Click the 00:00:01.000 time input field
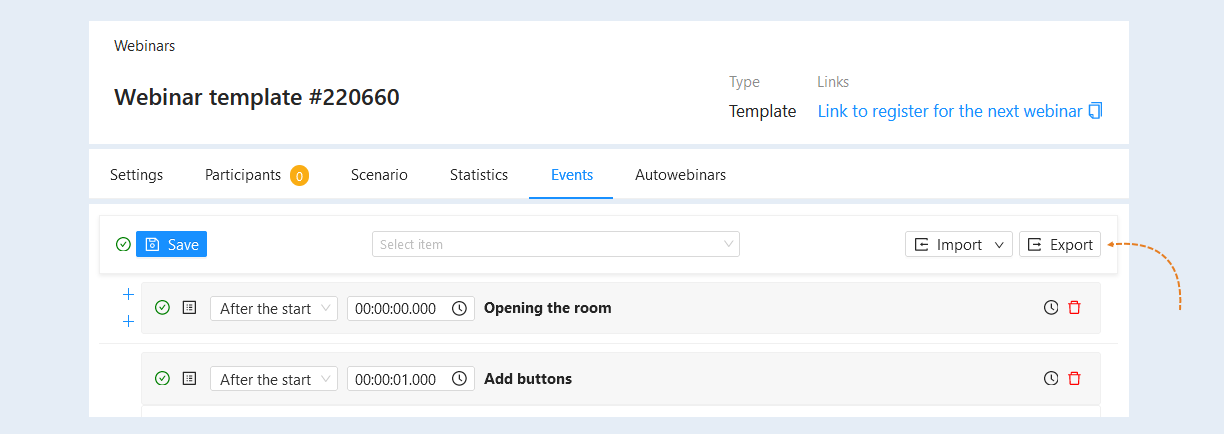The image size is (1224, 434). click(410, 380)
